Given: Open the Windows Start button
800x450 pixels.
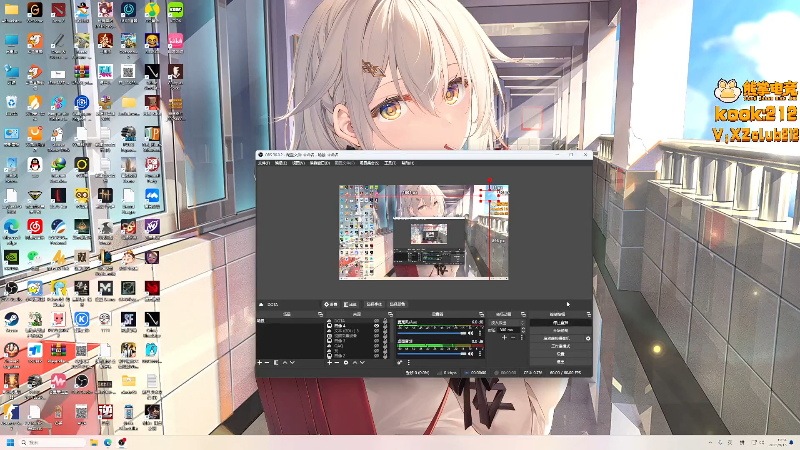Looking at the screenshot, I should [x=10, y=442].
